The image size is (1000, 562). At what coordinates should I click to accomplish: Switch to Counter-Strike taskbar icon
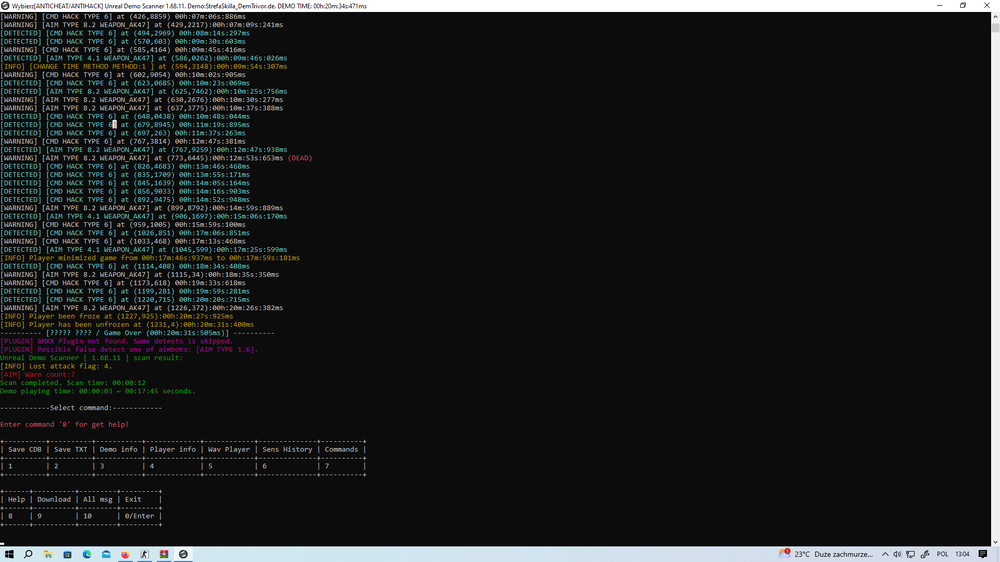(x=145, y=554)
